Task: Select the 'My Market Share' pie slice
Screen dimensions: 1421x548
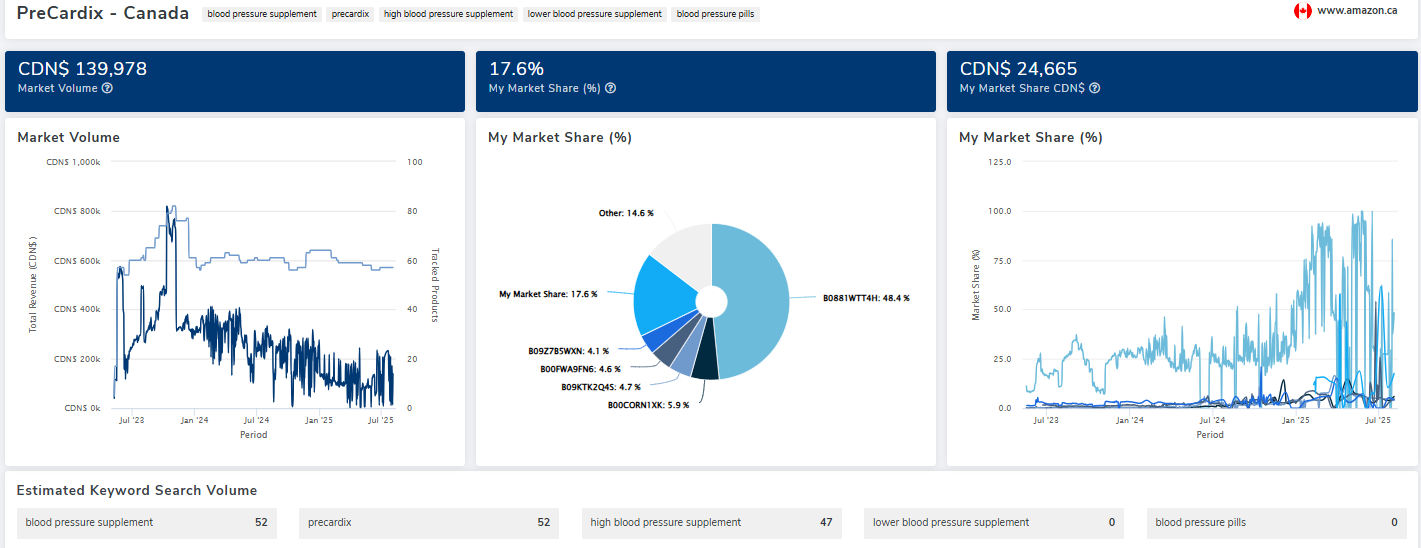Action: pos(663,295)
